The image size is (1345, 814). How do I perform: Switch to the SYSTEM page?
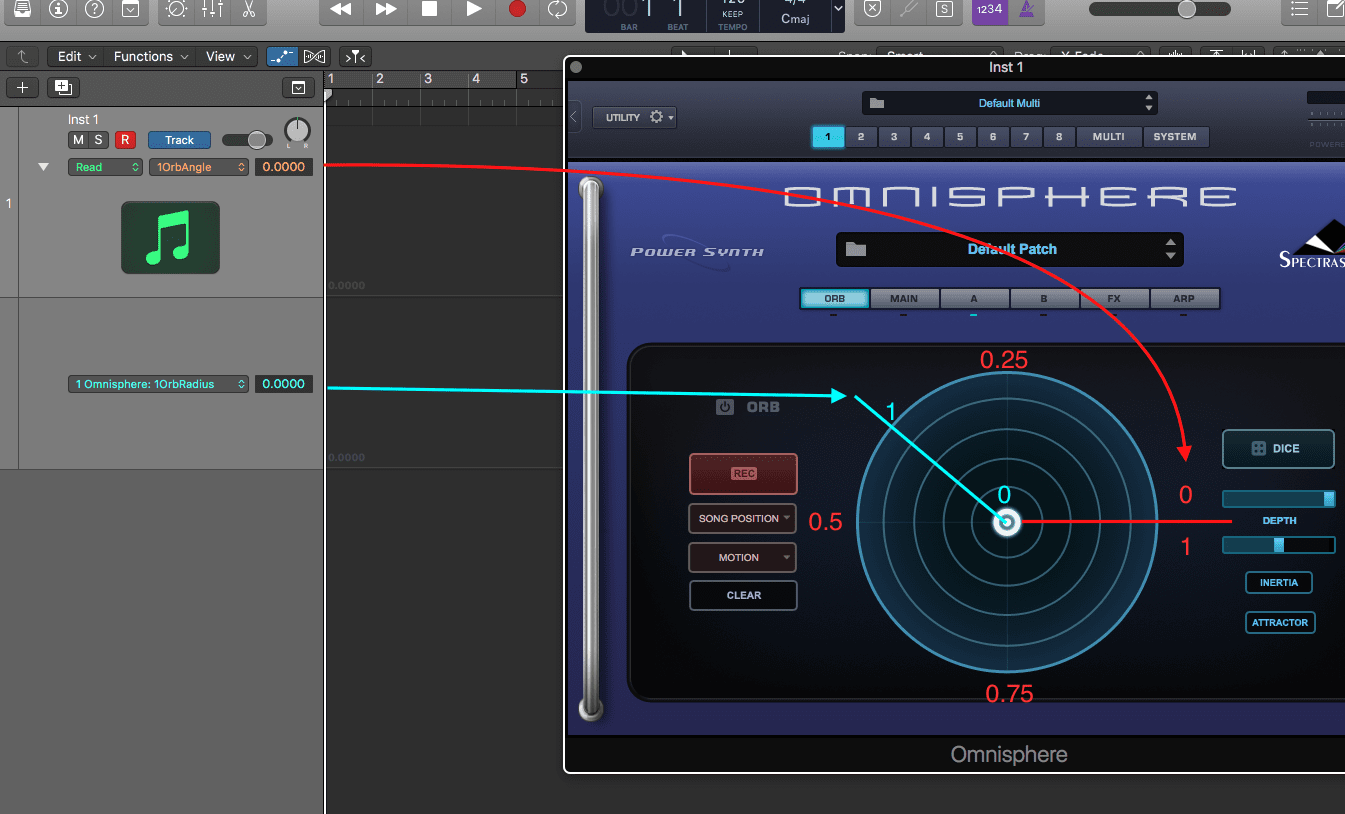pos(1175,137)
